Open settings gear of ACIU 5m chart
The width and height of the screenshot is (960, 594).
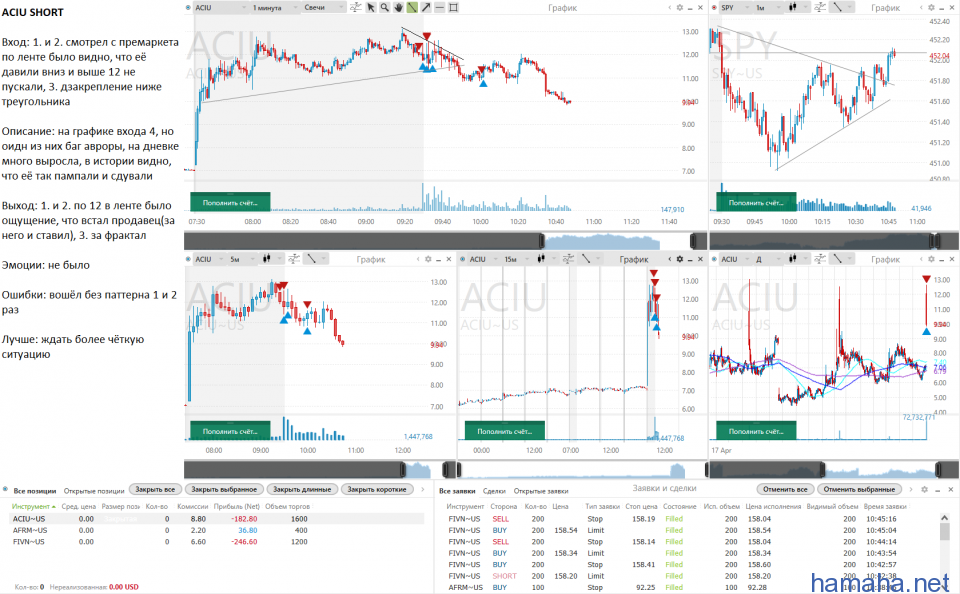click(x=428, y=259)
